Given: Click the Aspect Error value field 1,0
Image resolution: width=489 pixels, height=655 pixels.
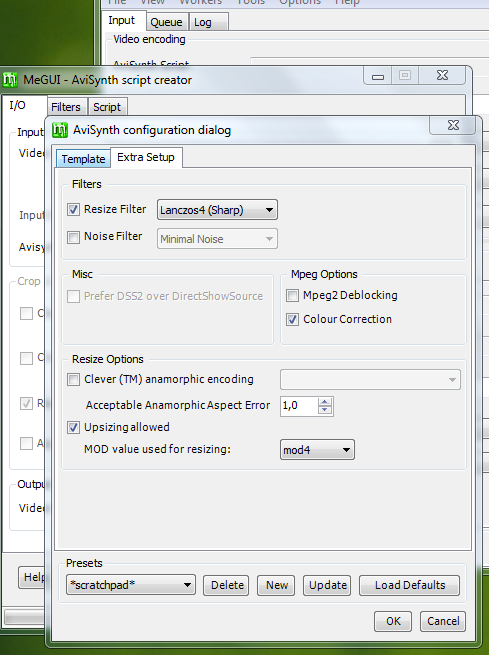Looking at the screenshot, I should coord(299,406).
